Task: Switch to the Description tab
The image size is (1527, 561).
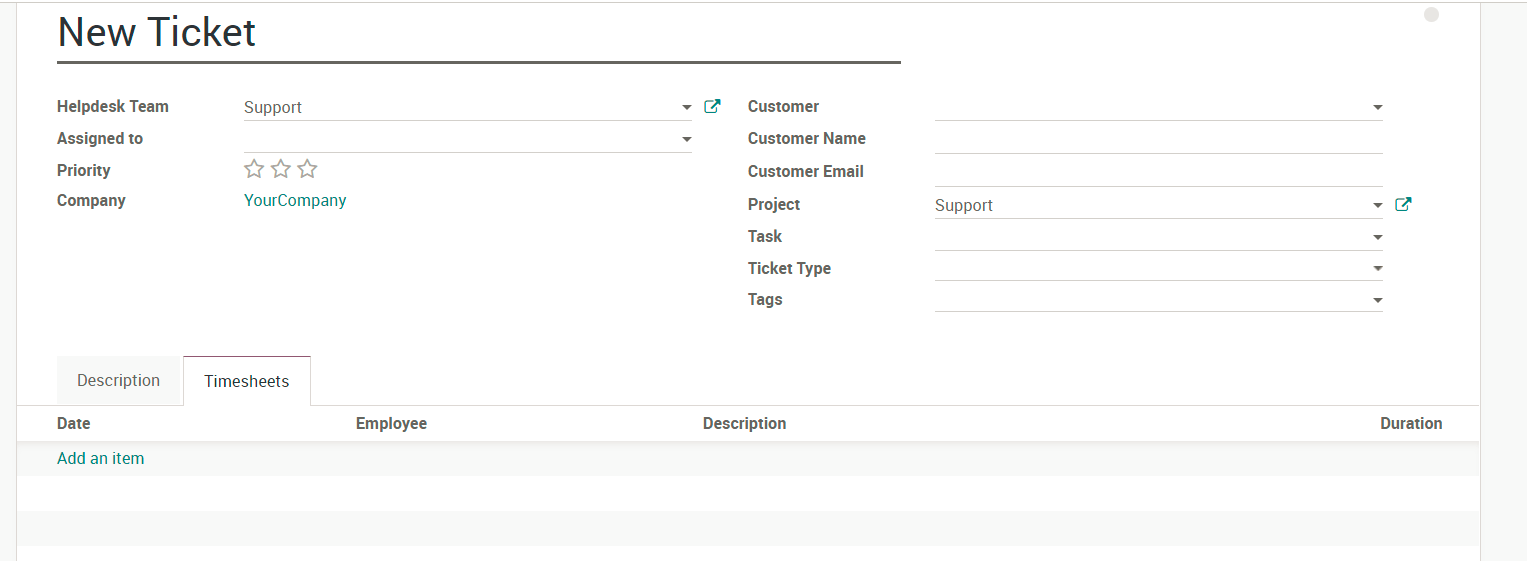Action: [x=118, y=381]
